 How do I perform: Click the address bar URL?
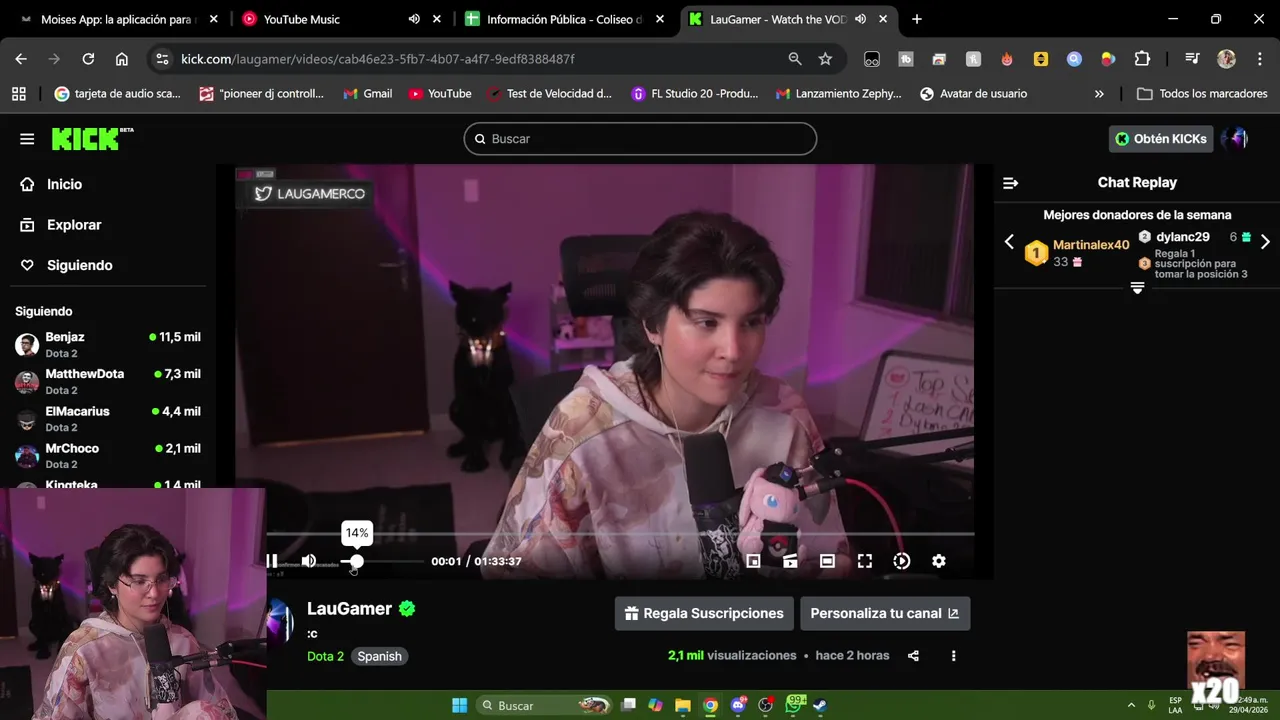pos(378,59)
